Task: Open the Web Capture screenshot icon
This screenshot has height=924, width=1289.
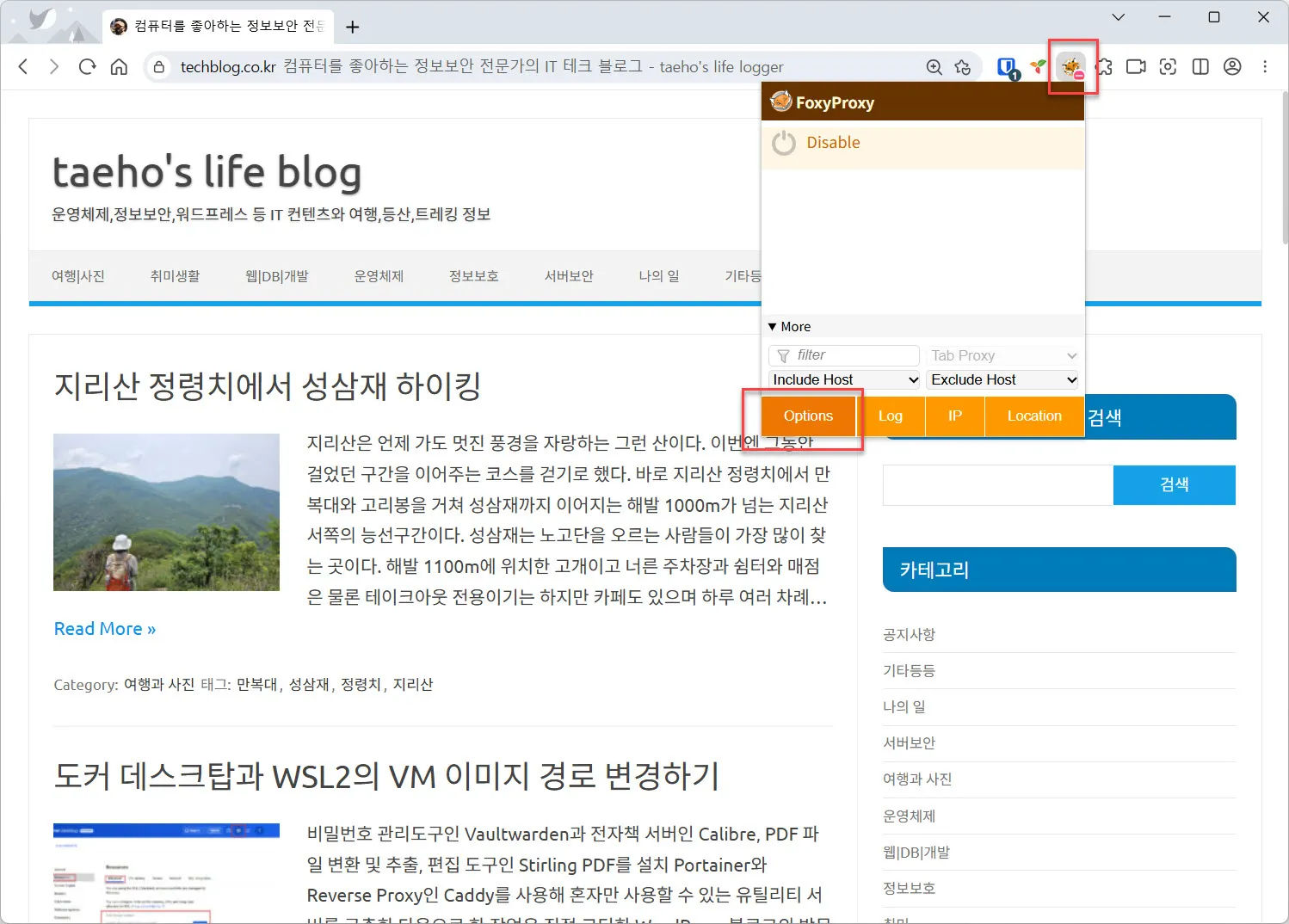Action: pyautogui.click(x=1168, y=66)
